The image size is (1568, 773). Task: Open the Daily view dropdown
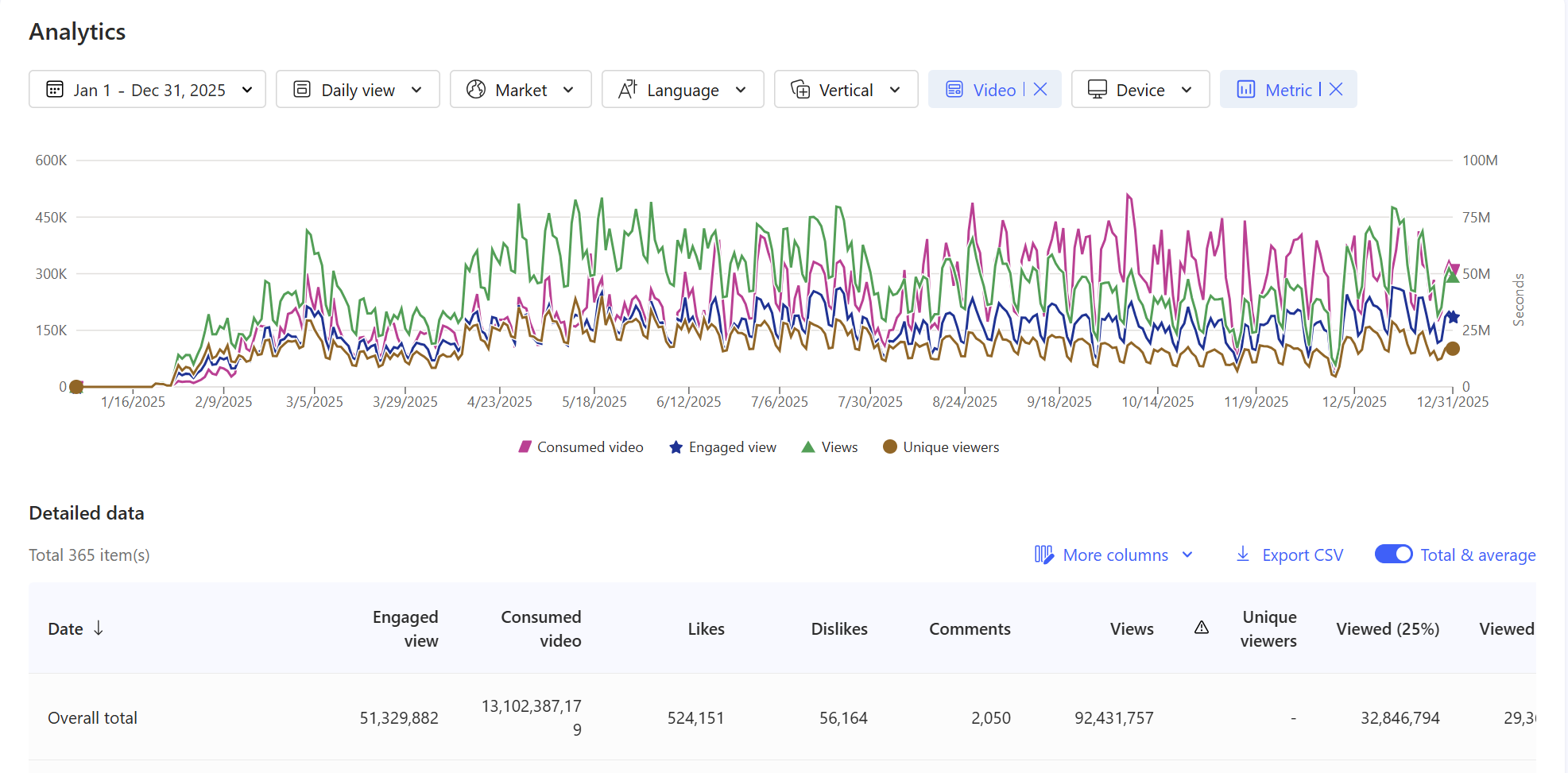click(358, 90)
